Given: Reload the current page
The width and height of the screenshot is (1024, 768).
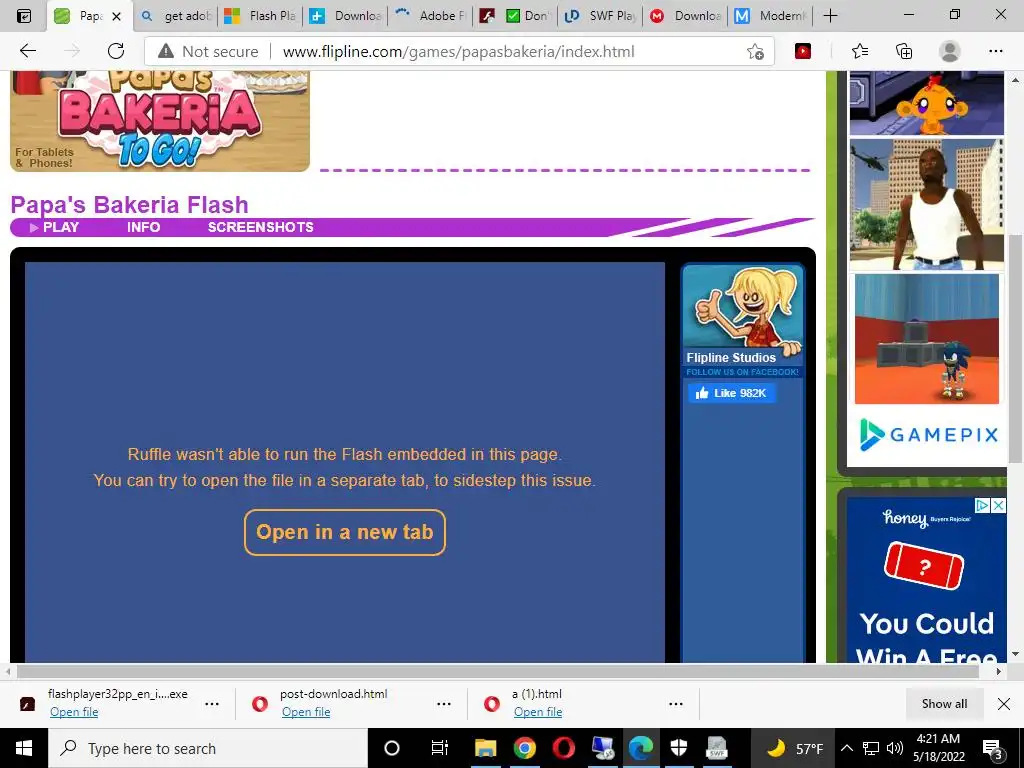Looking at the screenshot, I should 116,51.
